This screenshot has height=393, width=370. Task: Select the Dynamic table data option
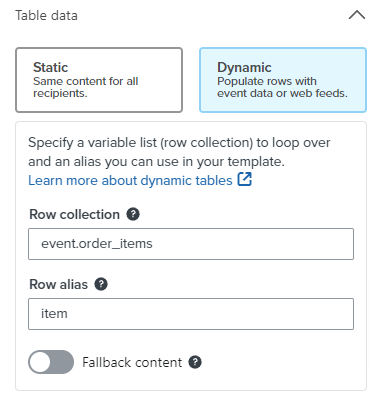tap(283, 80)
